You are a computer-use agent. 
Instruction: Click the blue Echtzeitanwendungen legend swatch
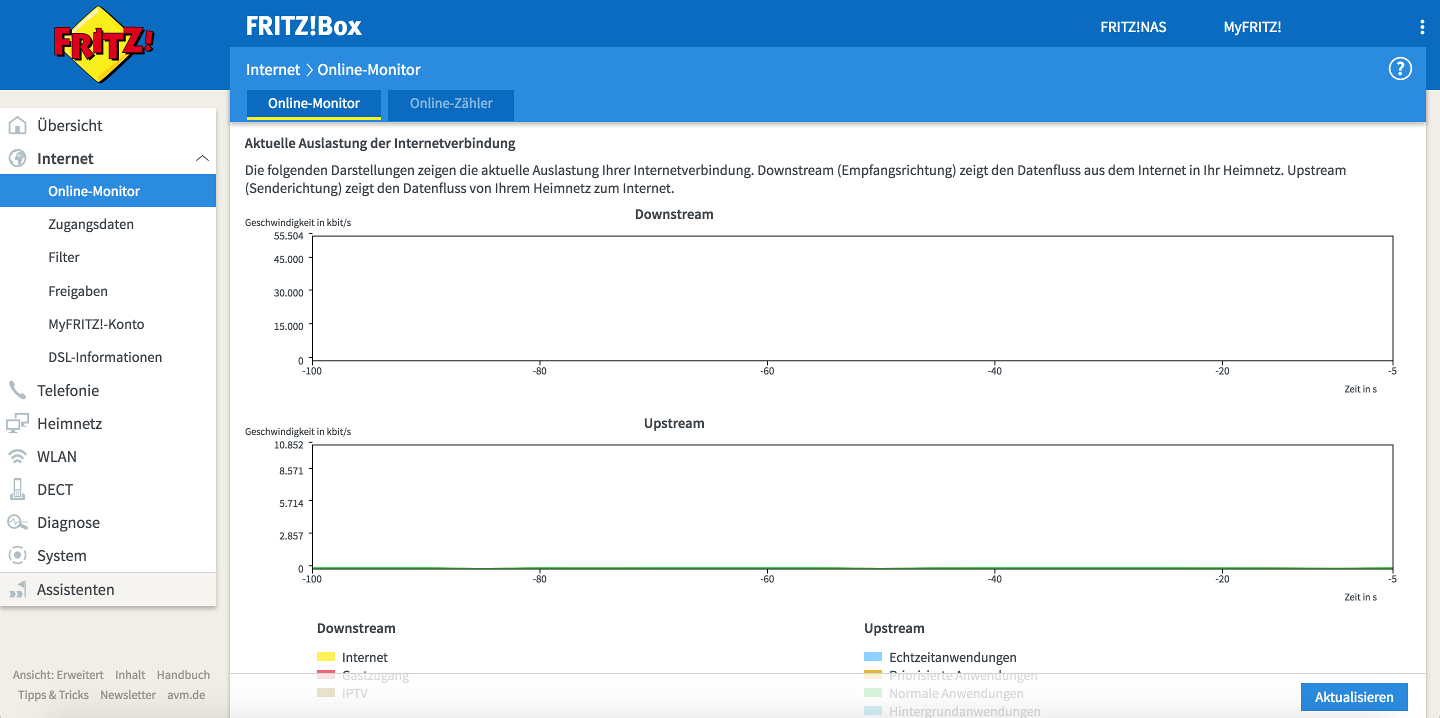pos(873,657)
